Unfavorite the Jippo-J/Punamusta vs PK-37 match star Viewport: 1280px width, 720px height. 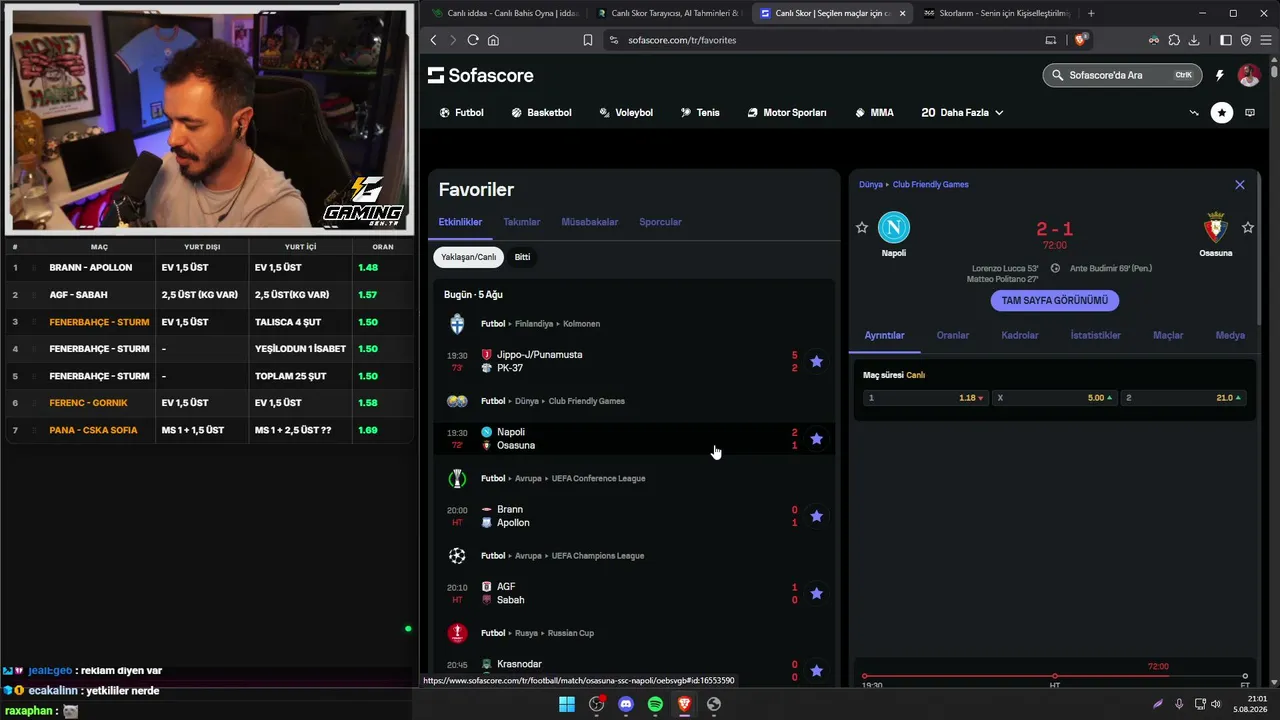coord(816,361)
